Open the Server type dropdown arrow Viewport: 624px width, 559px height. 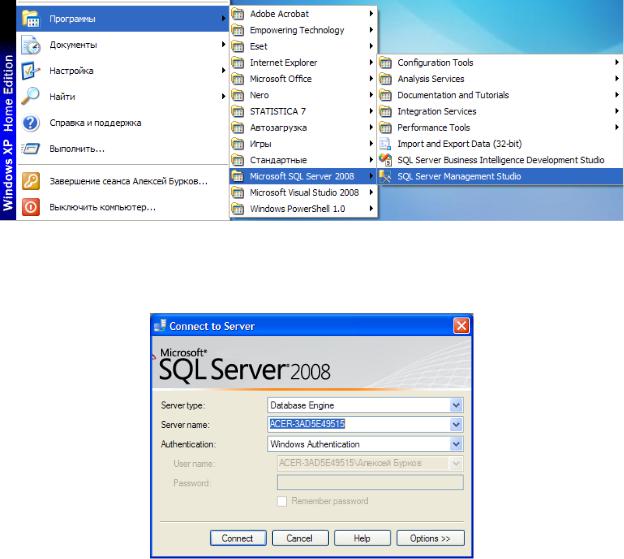(x=456, y=405)
